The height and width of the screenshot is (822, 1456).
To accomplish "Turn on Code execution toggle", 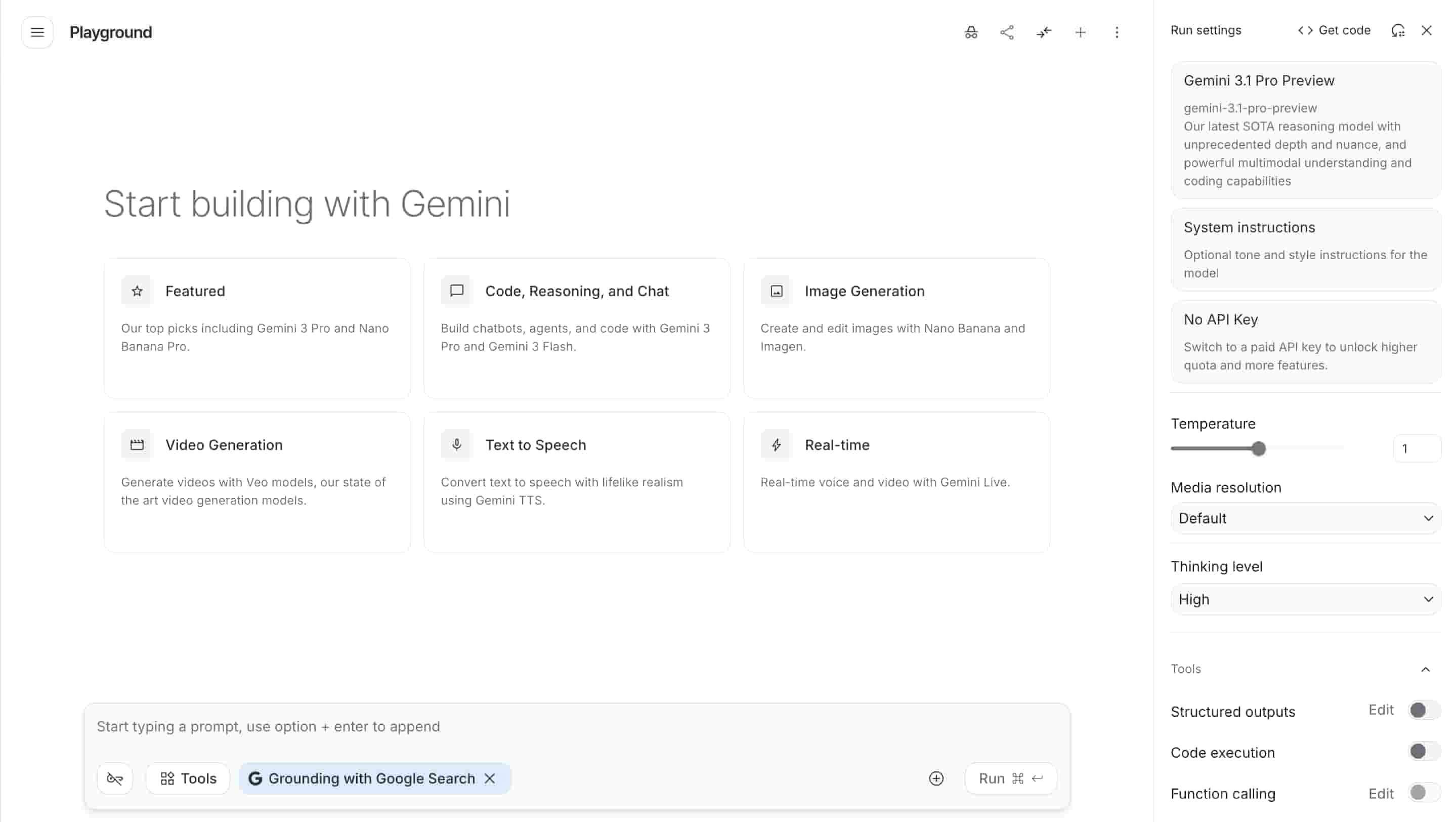I will tap(1423, 751).
